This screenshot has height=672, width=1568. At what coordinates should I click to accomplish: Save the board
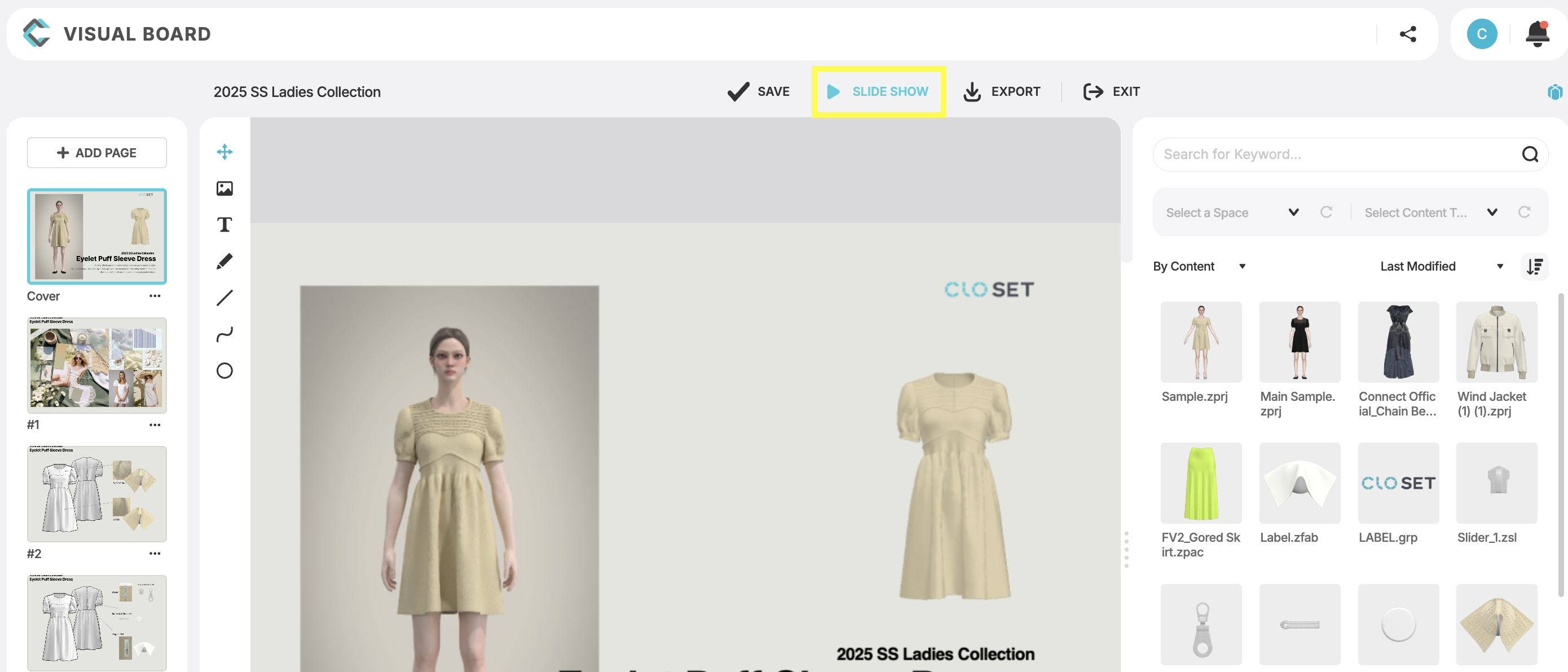[759, 92]
